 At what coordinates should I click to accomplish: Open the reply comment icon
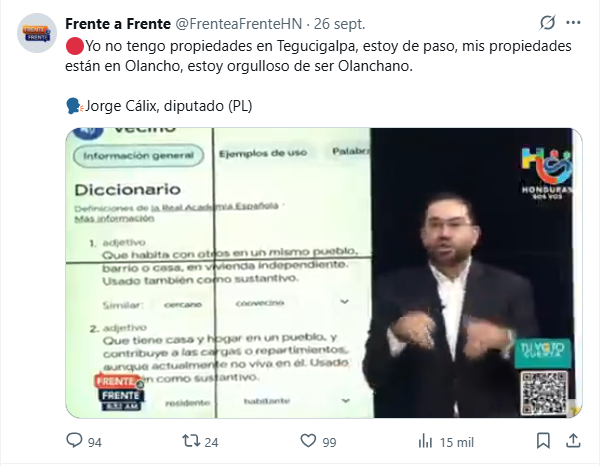pos(74,441)
